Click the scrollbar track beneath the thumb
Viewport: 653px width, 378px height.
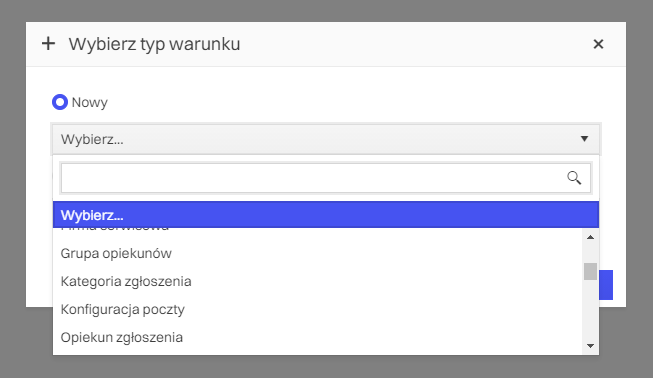[590, 310]
